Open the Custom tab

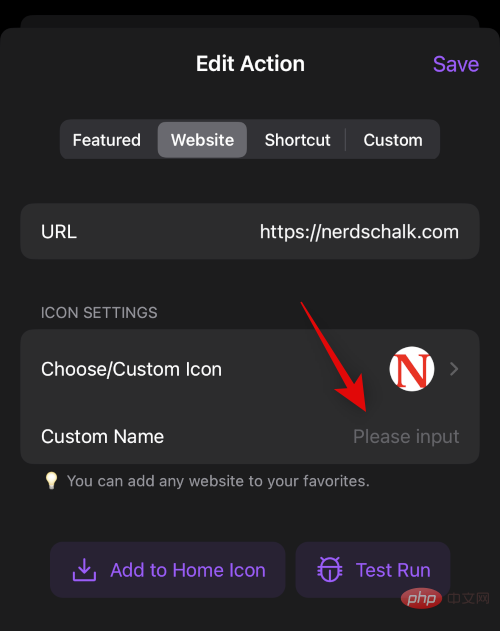click(x=393, y=140)
